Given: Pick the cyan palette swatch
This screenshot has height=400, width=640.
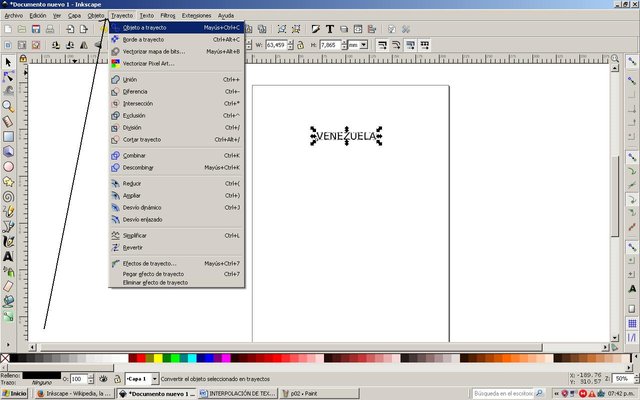Looking at the screenshot, I should click(192, 358).
